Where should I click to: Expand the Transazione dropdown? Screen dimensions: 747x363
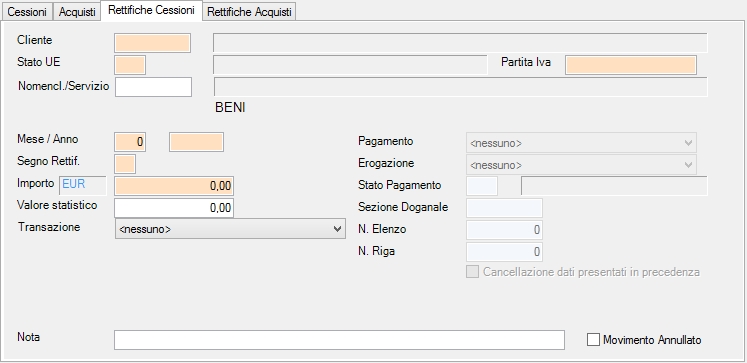coord(230,229)
